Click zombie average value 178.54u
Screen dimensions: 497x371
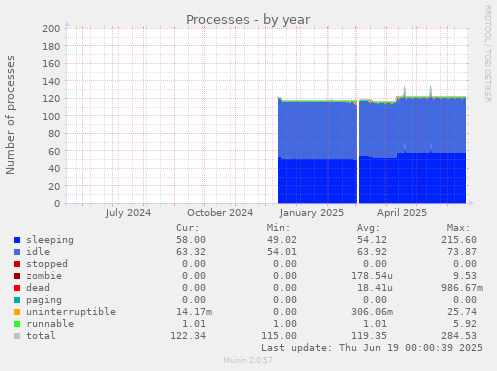point(372,276)
